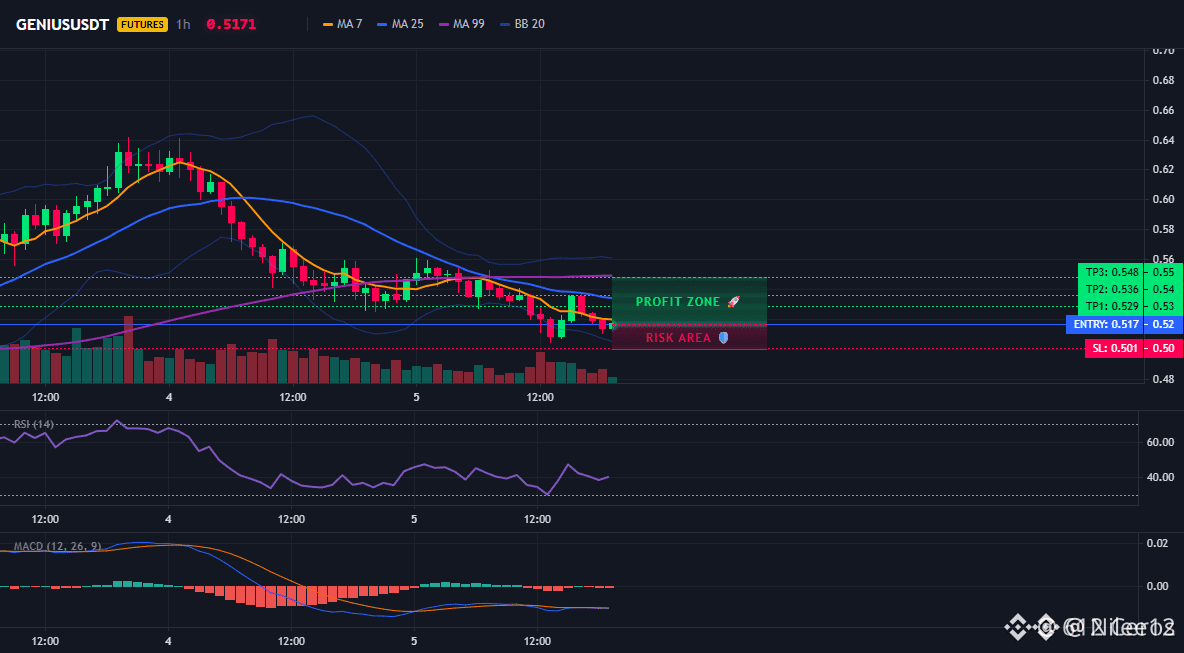1184x653 pixels.
Task: Click the TP2: 0.536 green label
Action: click(1112, 289)
